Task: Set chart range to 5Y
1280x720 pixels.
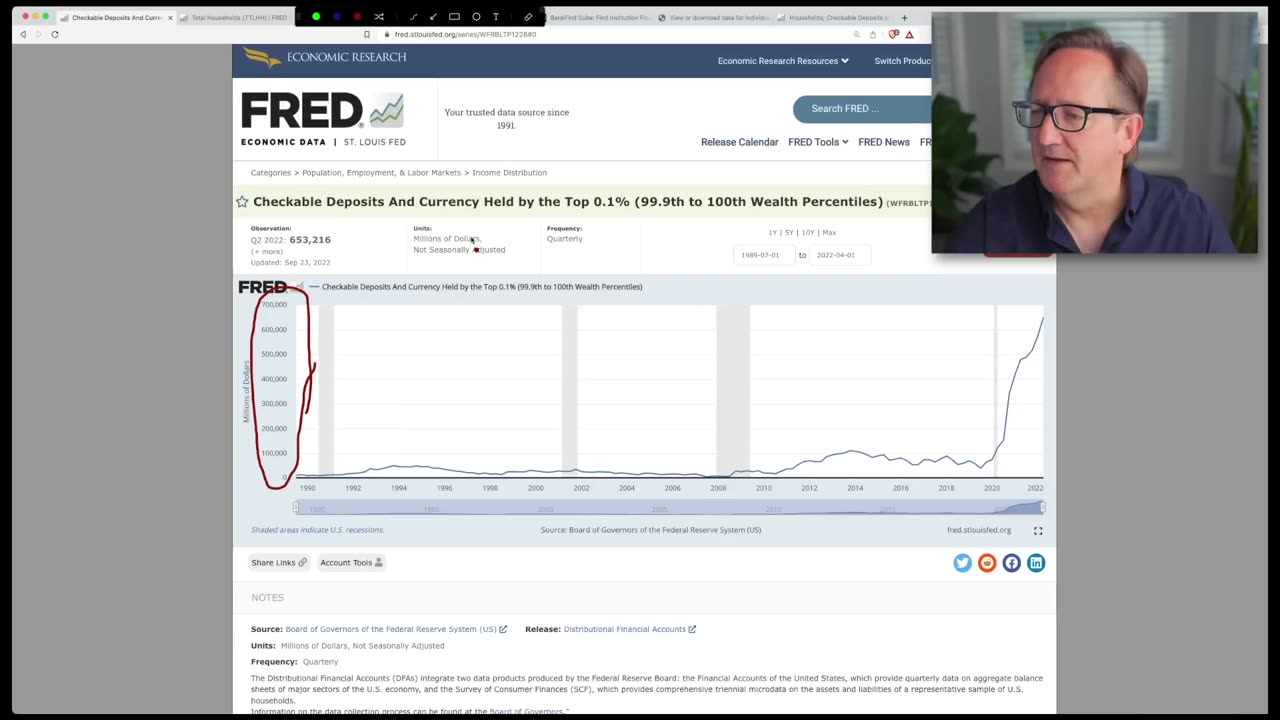Action: (x=789, y=233)
